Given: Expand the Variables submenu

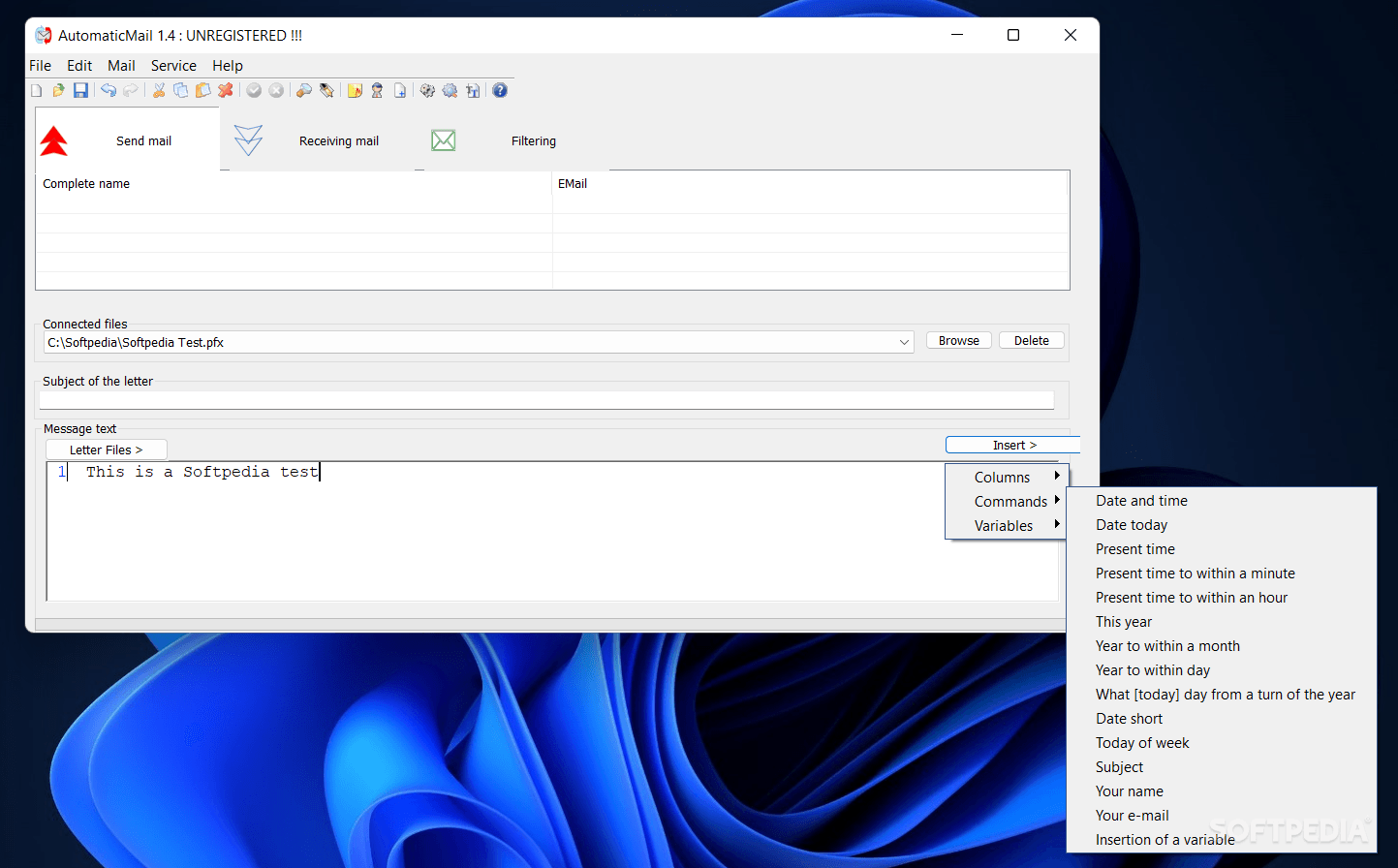Looking at the screenshot, I should pos(1008,526).
